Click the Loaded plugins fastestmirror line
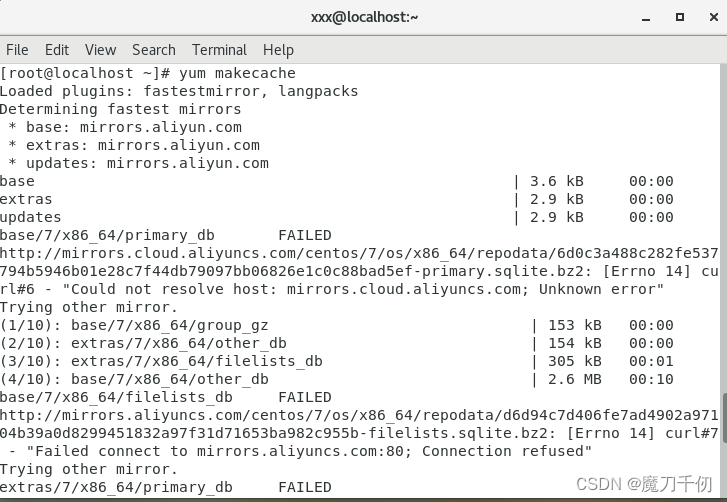The width and height of the screenshot is (727, 502). point(179,91)
